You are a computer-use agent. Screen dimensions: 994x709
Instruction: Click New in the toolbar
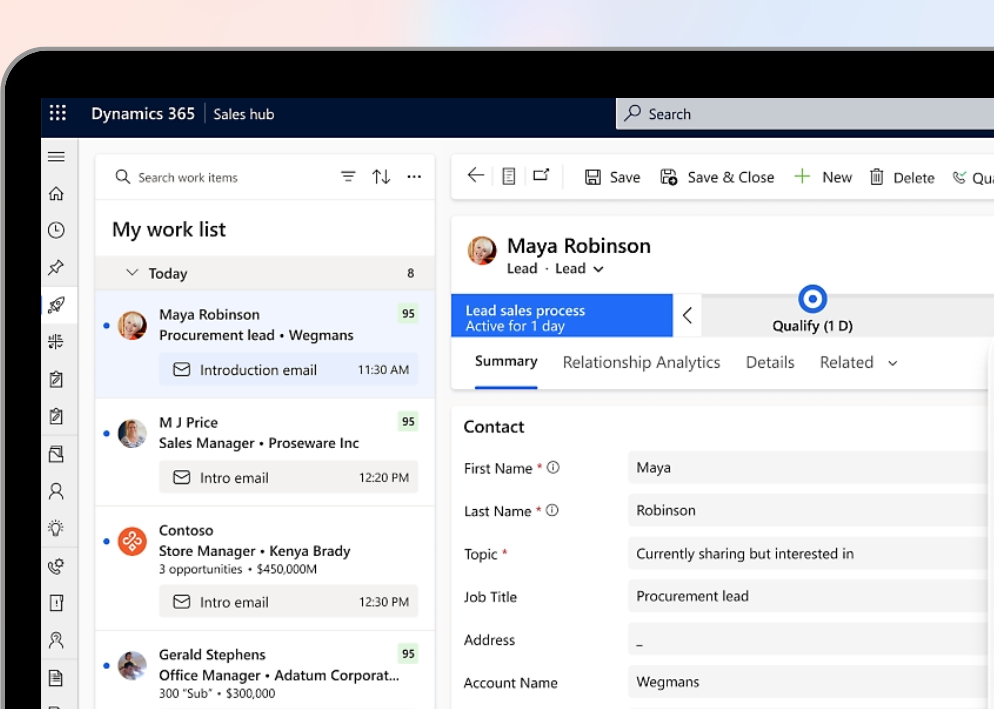click(x=823, y=178)
